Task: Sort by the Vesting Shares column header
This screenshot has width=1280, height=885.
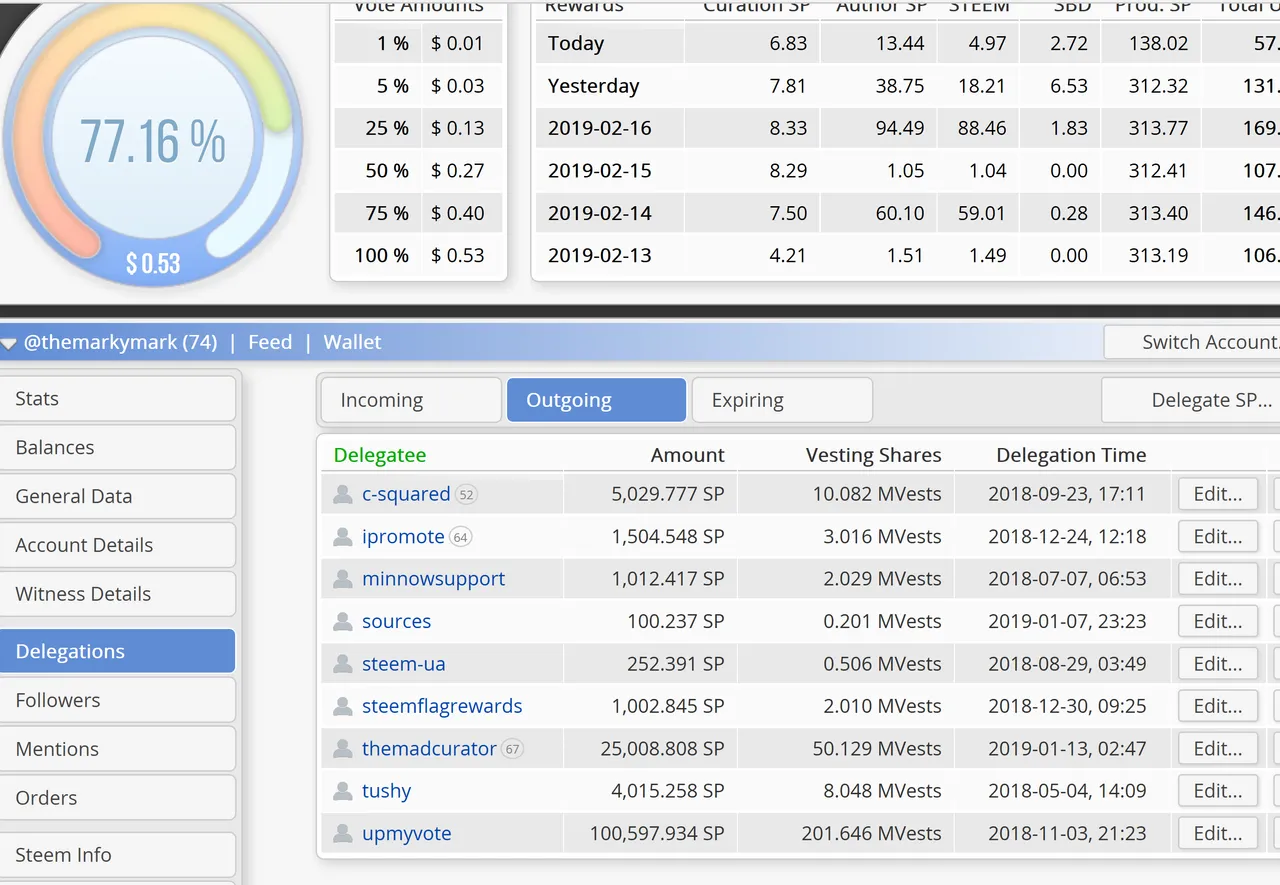Action: [874, 455]
